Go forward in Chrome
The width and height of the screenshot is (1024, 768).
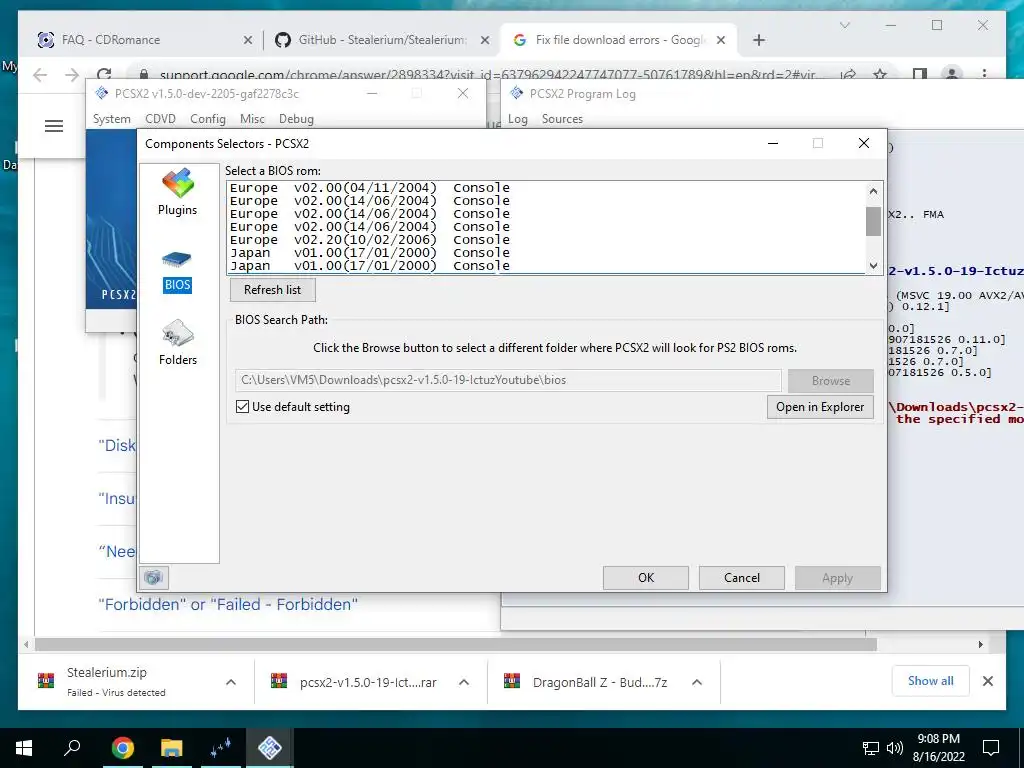tap(72, 74)
